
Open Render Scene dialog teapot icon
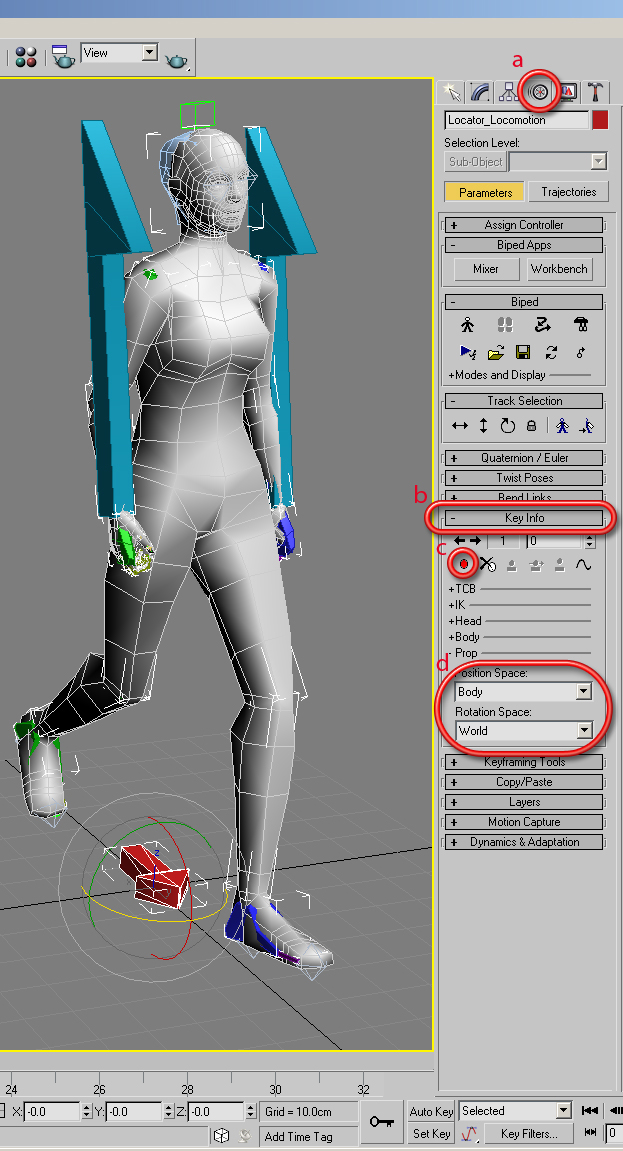click(x=63, y=57)
